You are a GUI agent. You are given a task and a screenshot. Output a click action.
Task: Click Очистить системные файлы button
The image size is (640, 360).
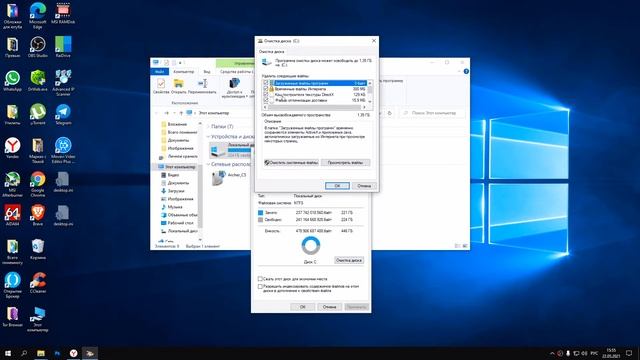click(x=291, y=162)
